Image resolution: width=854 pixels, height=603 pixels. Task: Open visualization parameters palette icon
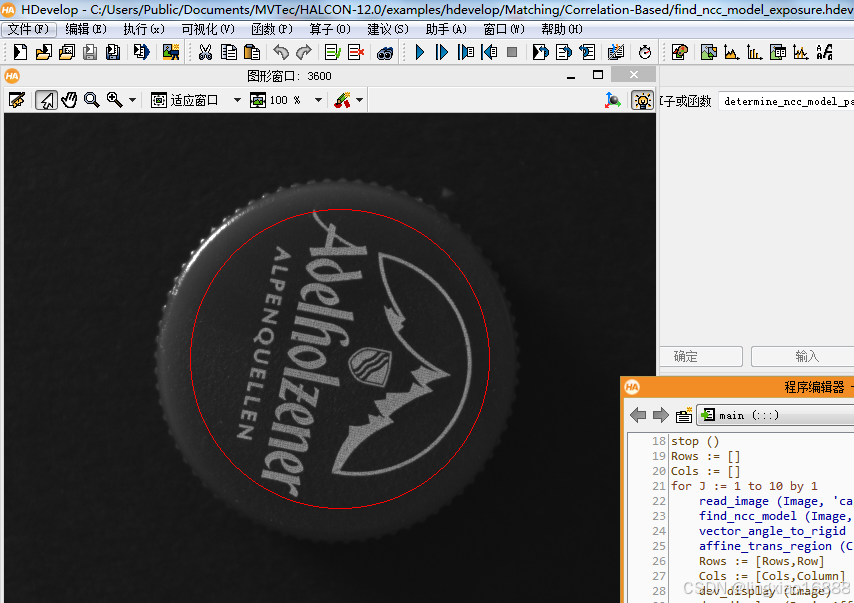point(680,52)
